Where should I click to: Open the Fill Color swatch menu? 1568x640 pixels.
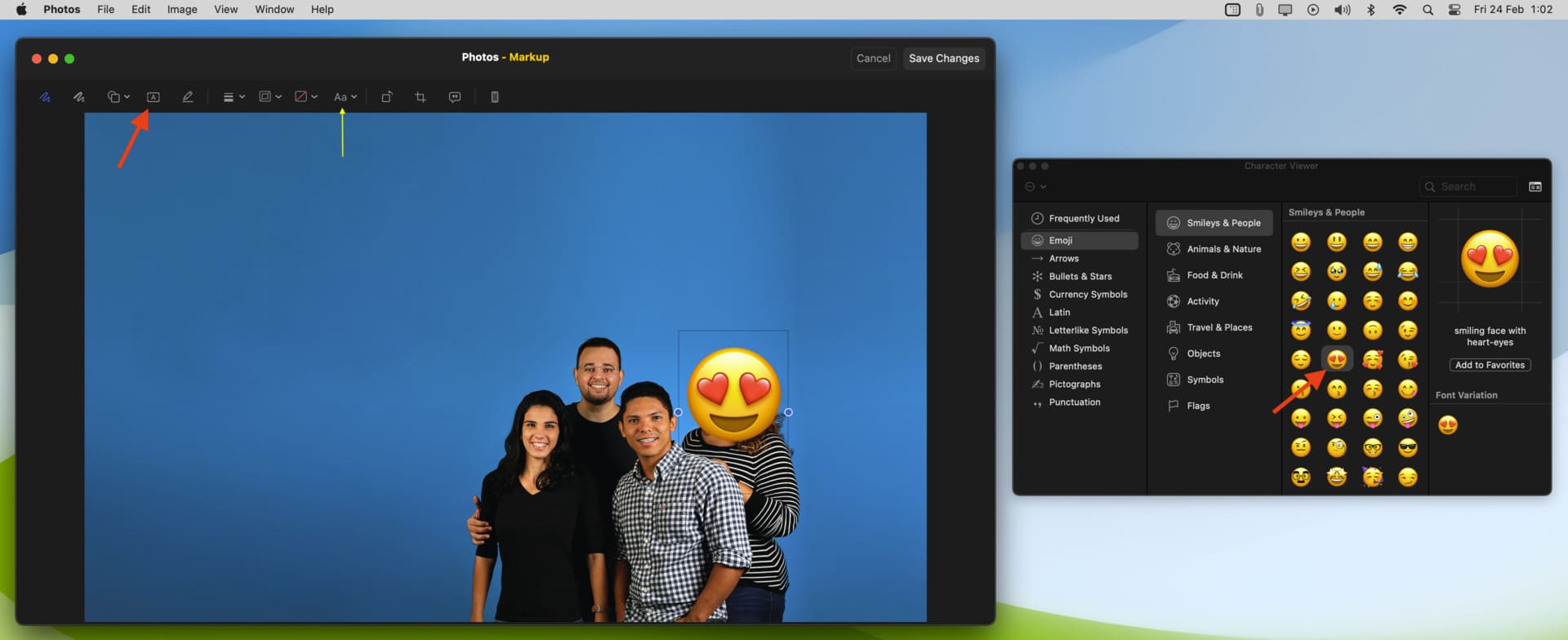[305, 97]
